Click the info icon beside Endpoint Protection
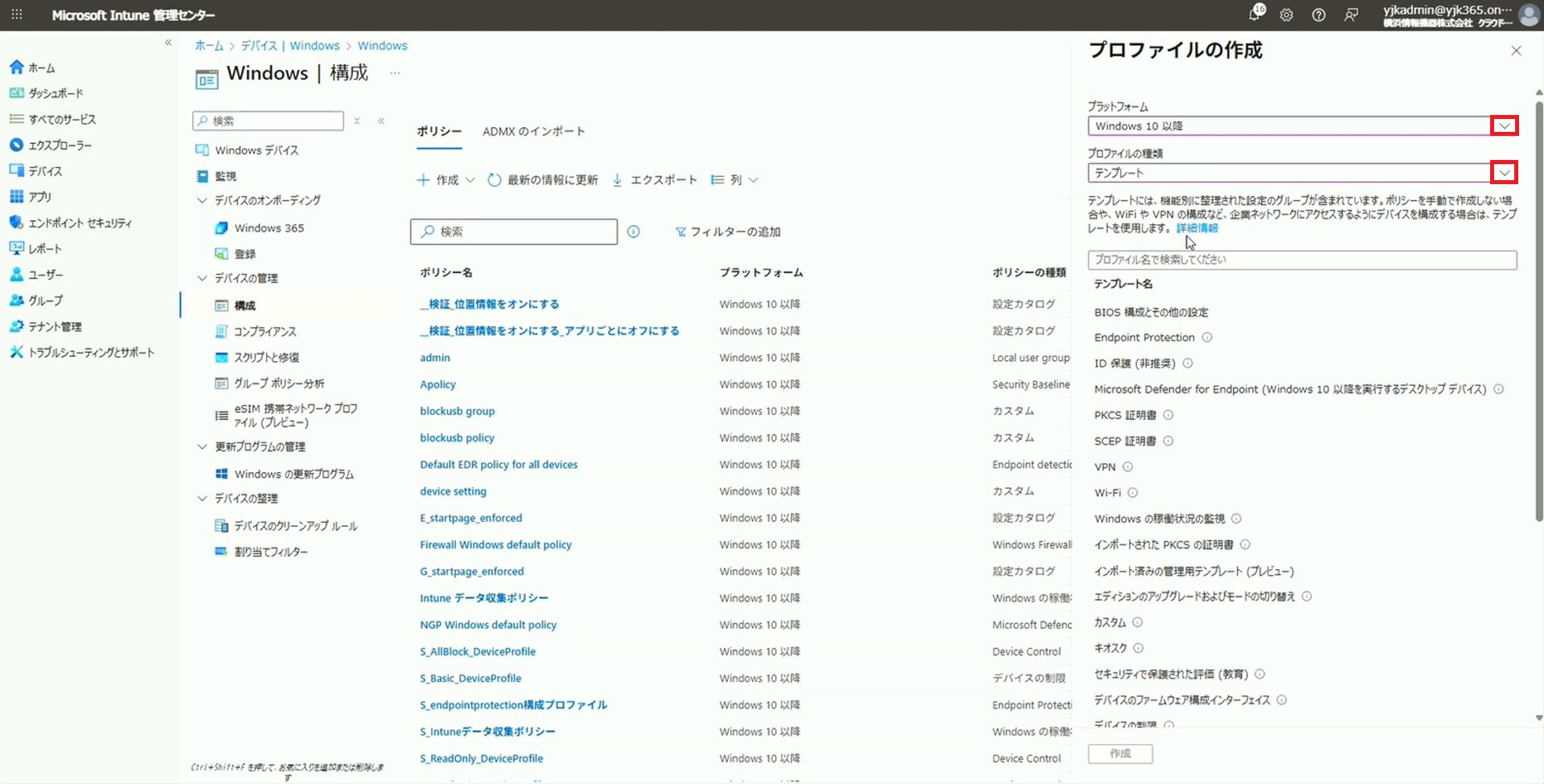Screen dimensions: 1544x784 pos(1207,338)
